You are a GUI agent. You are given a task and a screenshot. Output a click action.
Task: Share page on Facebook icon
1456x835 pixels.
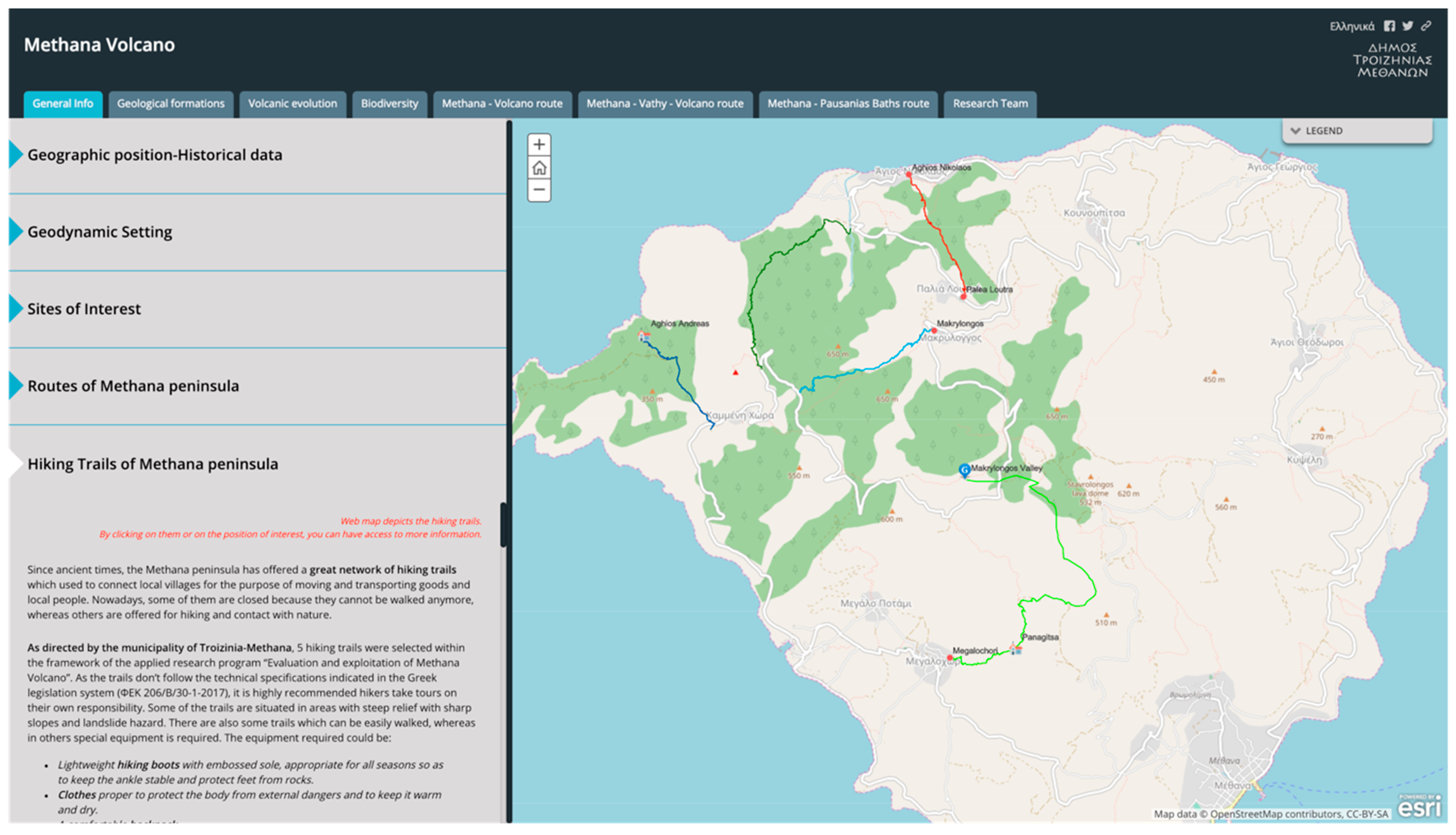click(x=1389, y=26)
